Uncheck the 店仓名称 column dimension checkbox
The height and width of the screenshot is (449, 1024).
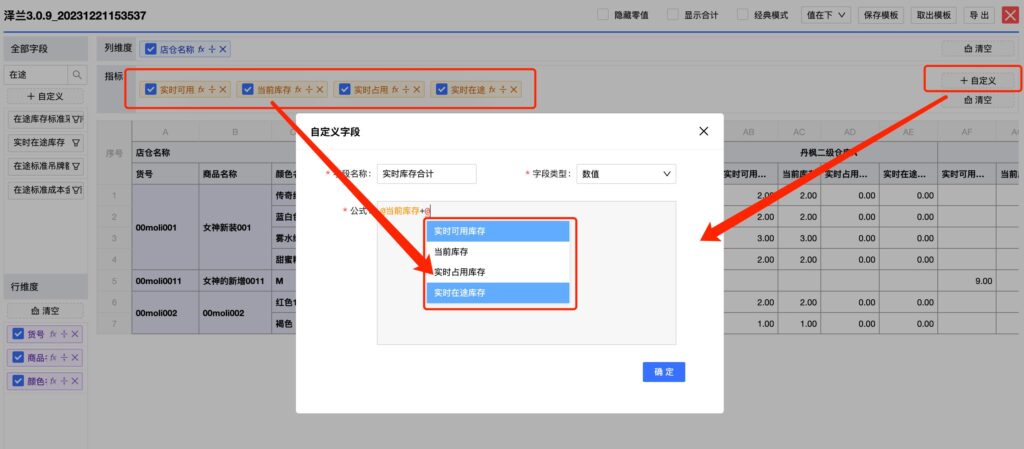click(x=151, y=49)
